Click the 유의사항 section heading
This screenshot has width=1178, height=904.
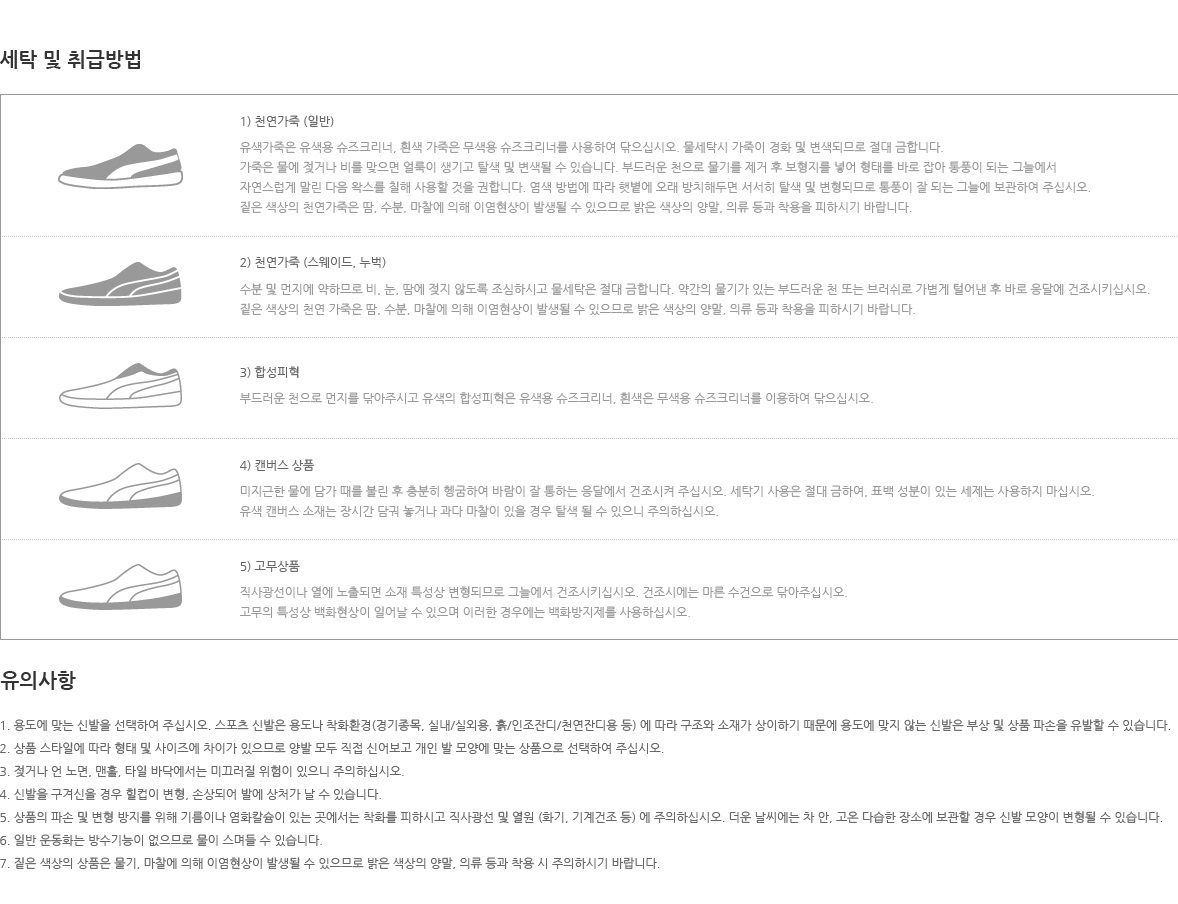[x=38, y=681]
